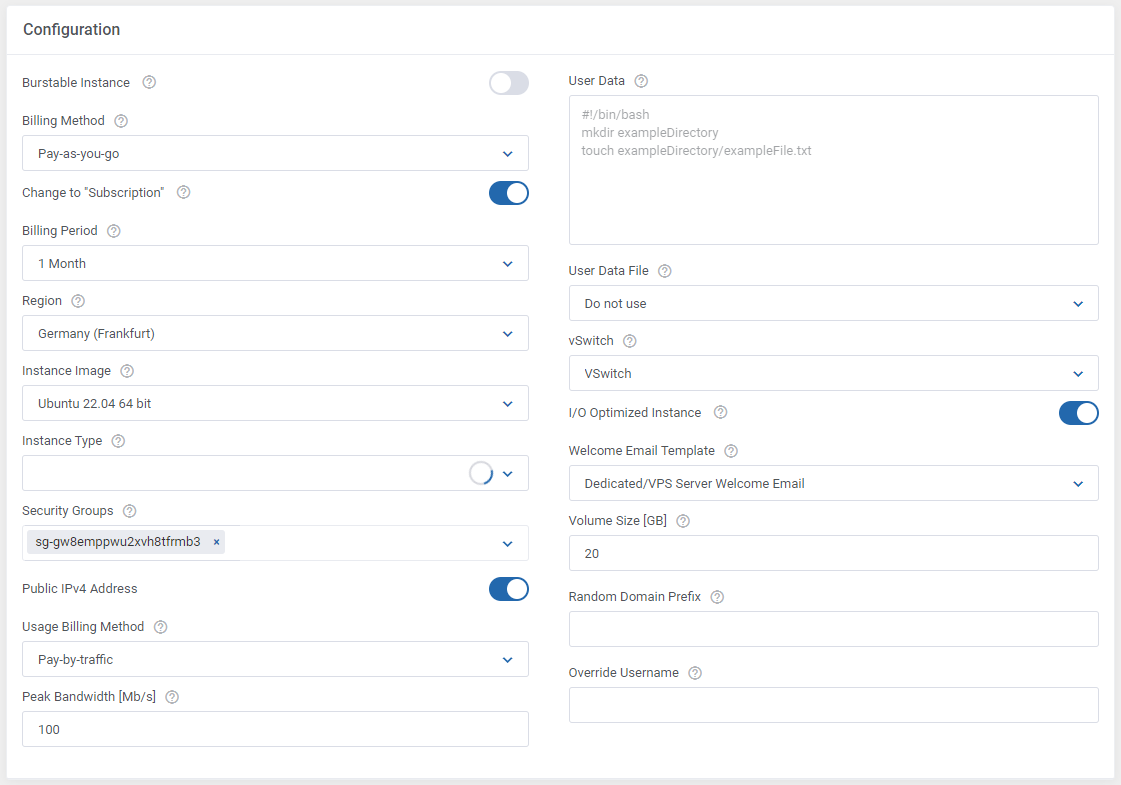
Task: Open Billing Method dropdown showing Pay-as-you-go
Action: click(x=275, y=154)
